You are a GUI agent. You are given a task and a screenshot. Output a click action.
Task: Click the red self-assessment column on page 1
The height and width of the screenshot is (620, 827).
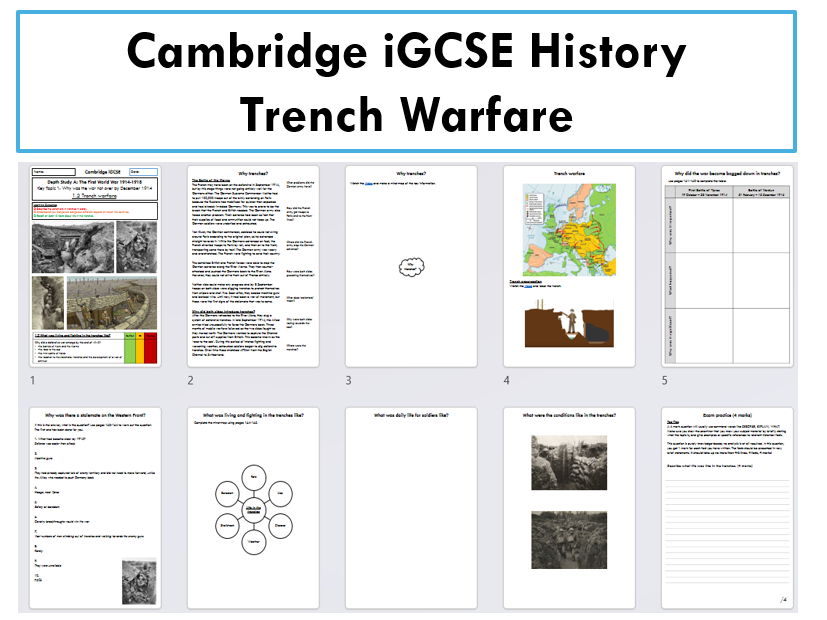[x=151, y=347]
